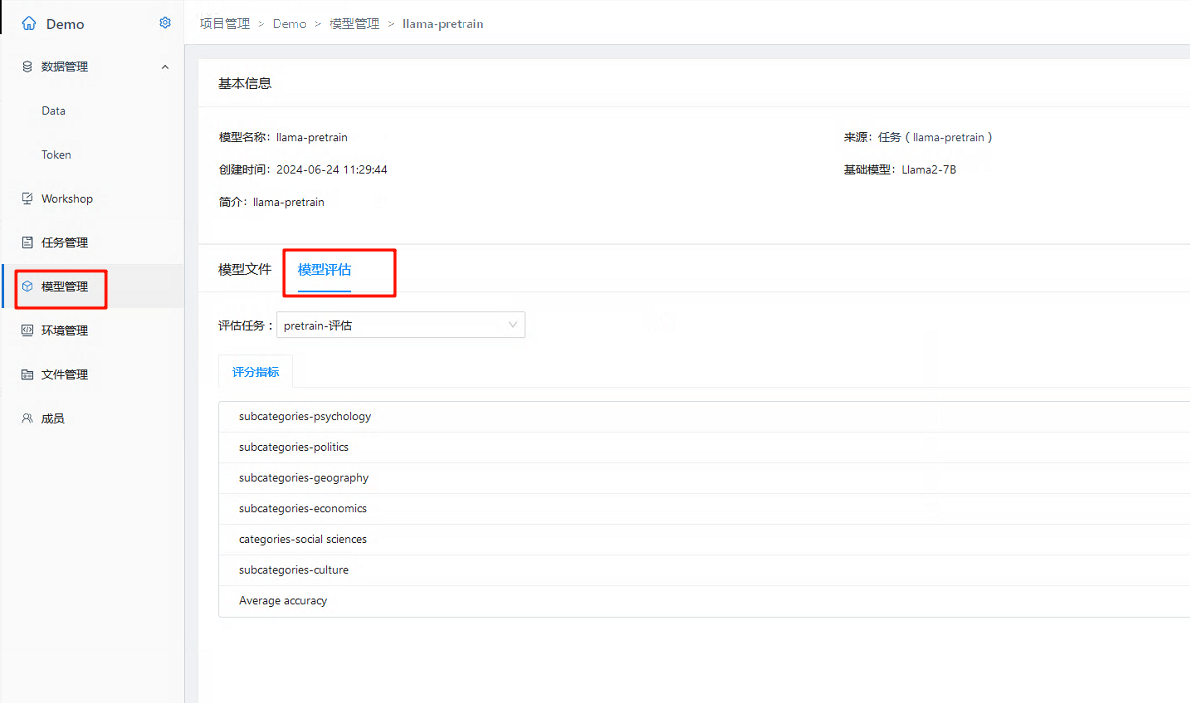The width and height of the screenshot is (1190, 703).
Task: Open the Data submenu item
Action: 54,111
